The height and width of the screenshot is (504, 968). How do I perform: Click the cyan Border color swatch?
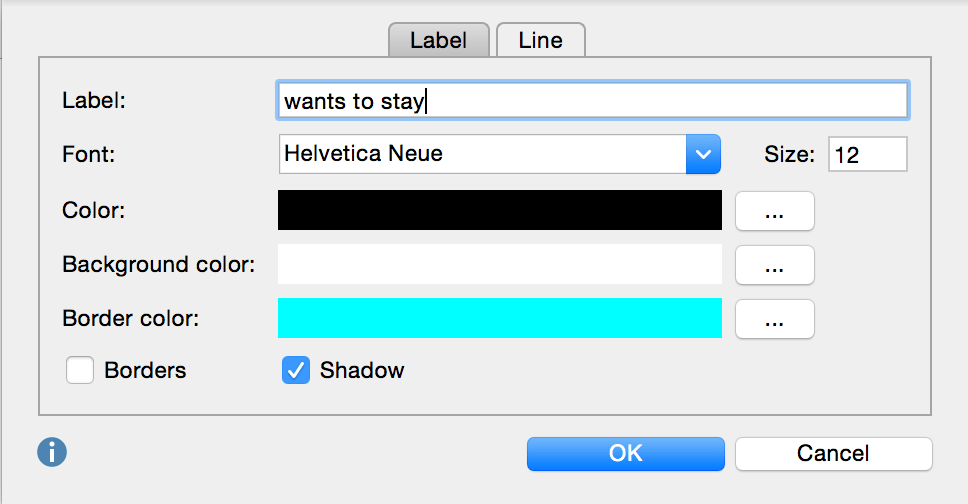499,318
